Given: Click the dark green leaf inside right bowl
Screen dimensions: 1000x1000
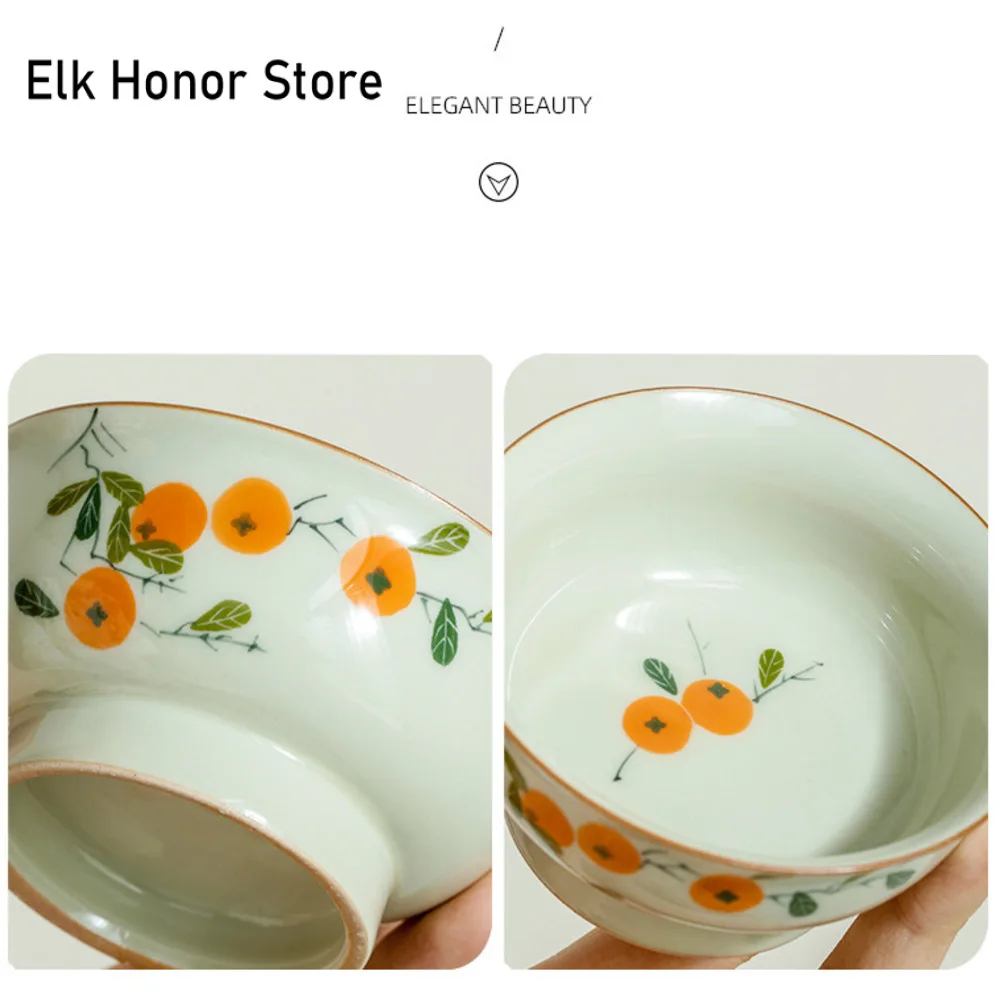Looking at the screenshot, I should pos(660,676).
